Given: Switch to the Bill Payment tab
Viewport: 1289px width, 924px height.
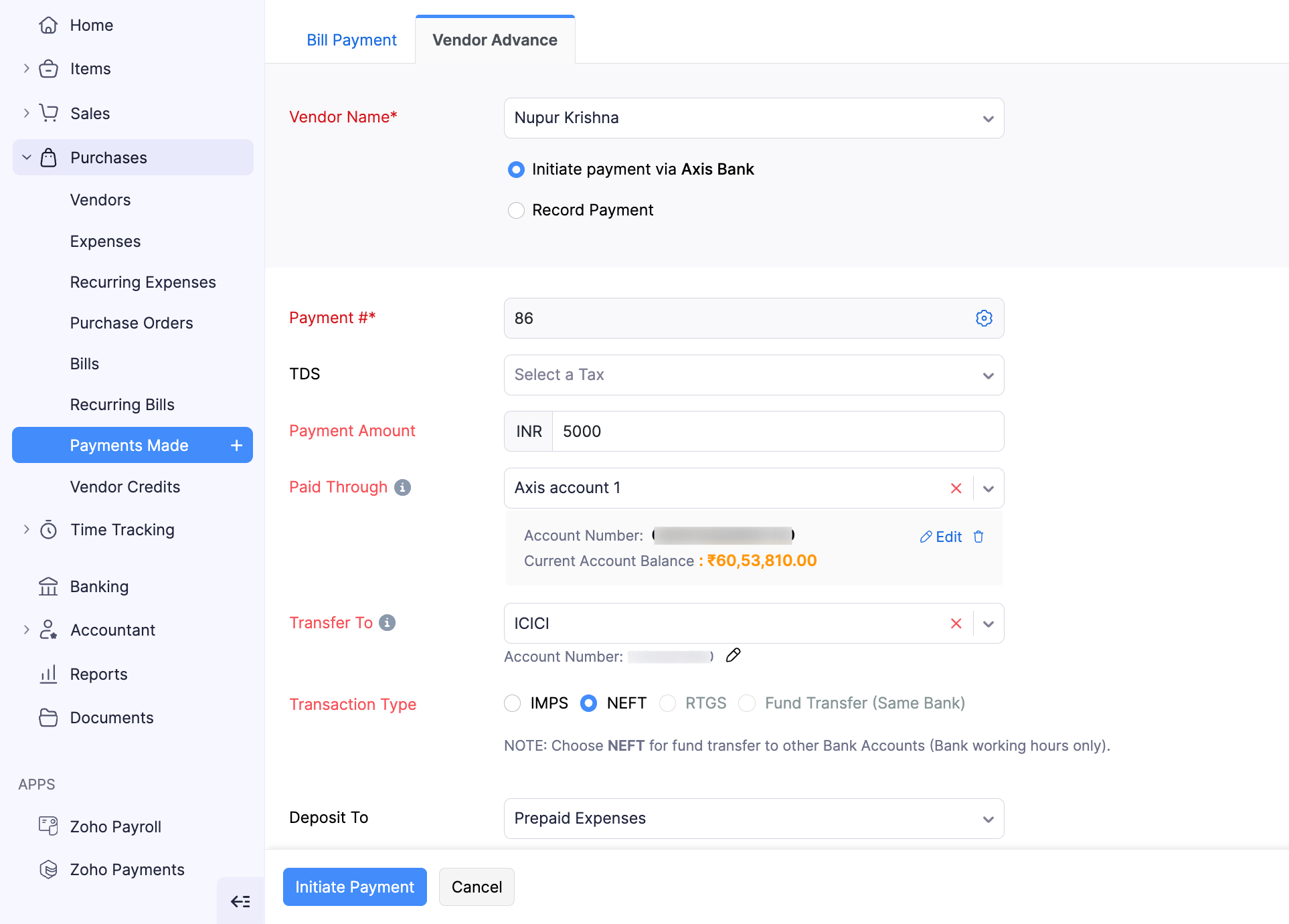Looking at the screenshot, I should (x=351, y=39).
